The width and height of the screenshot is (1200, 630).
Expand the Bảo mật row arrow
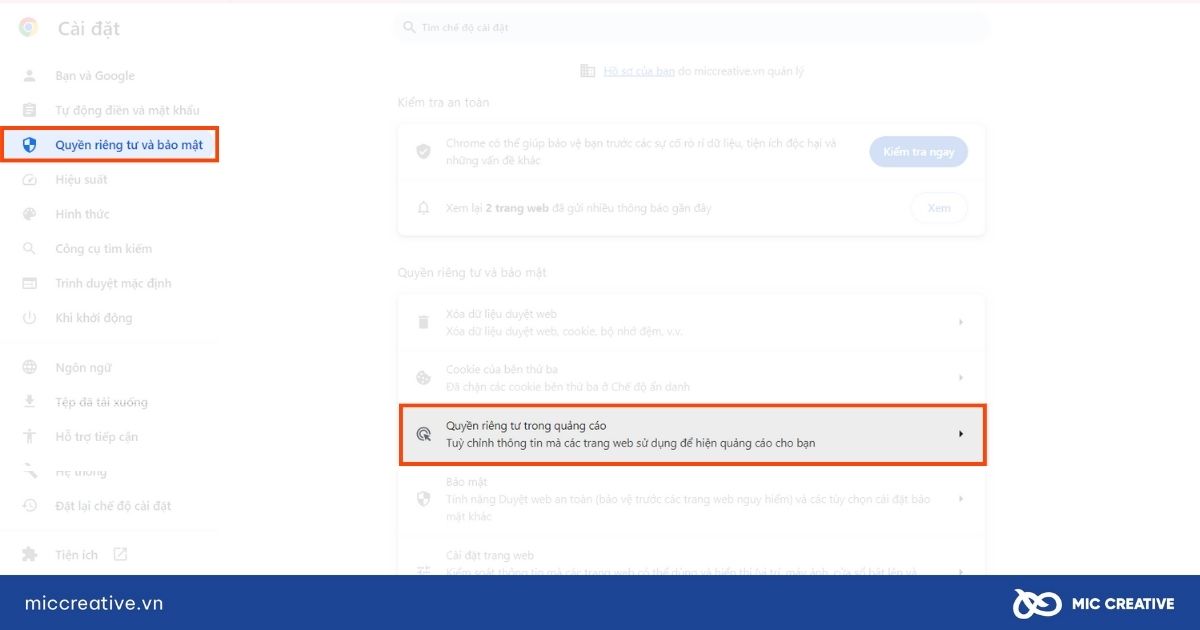(x=961, y=498)
